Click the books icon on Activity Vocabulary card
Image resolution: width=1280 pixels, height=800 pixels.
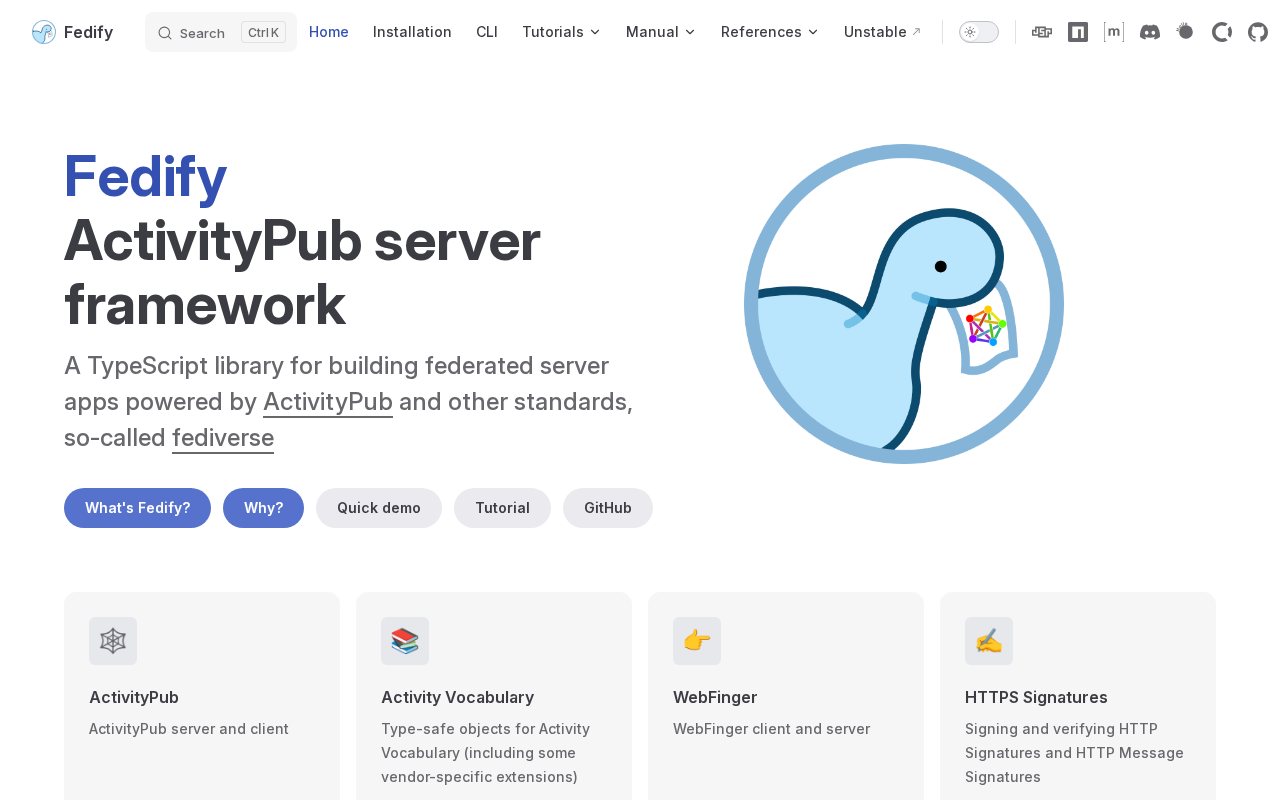405,641
